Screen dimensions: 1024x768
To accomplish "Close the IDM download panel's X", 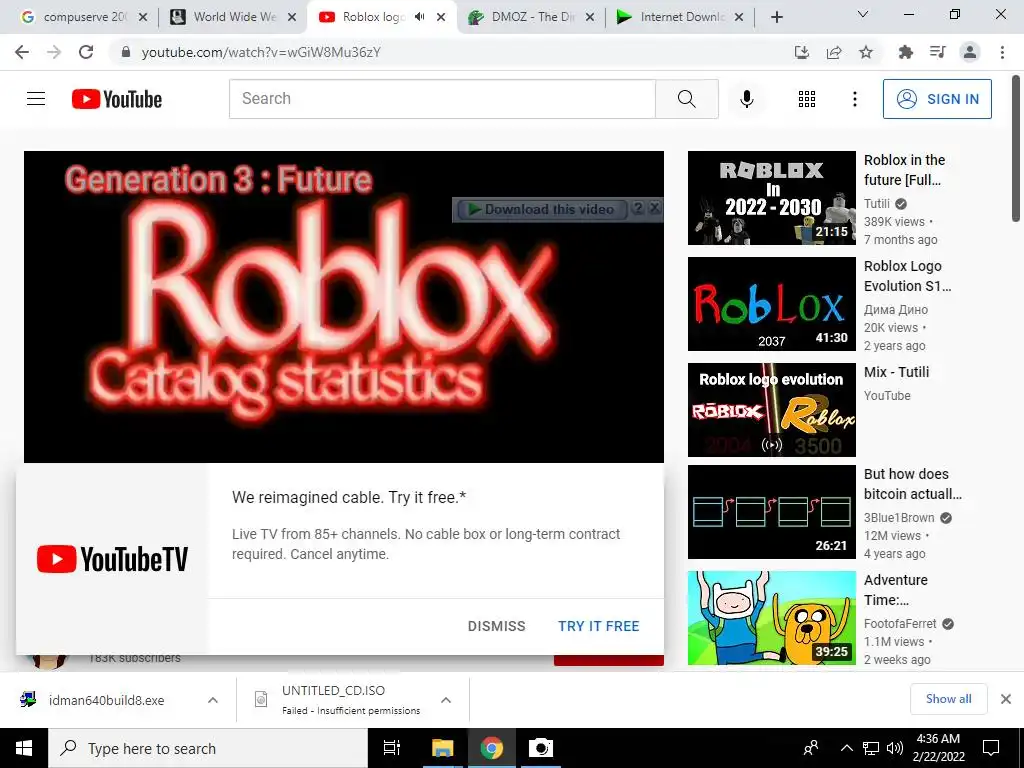I will point(654,208).
